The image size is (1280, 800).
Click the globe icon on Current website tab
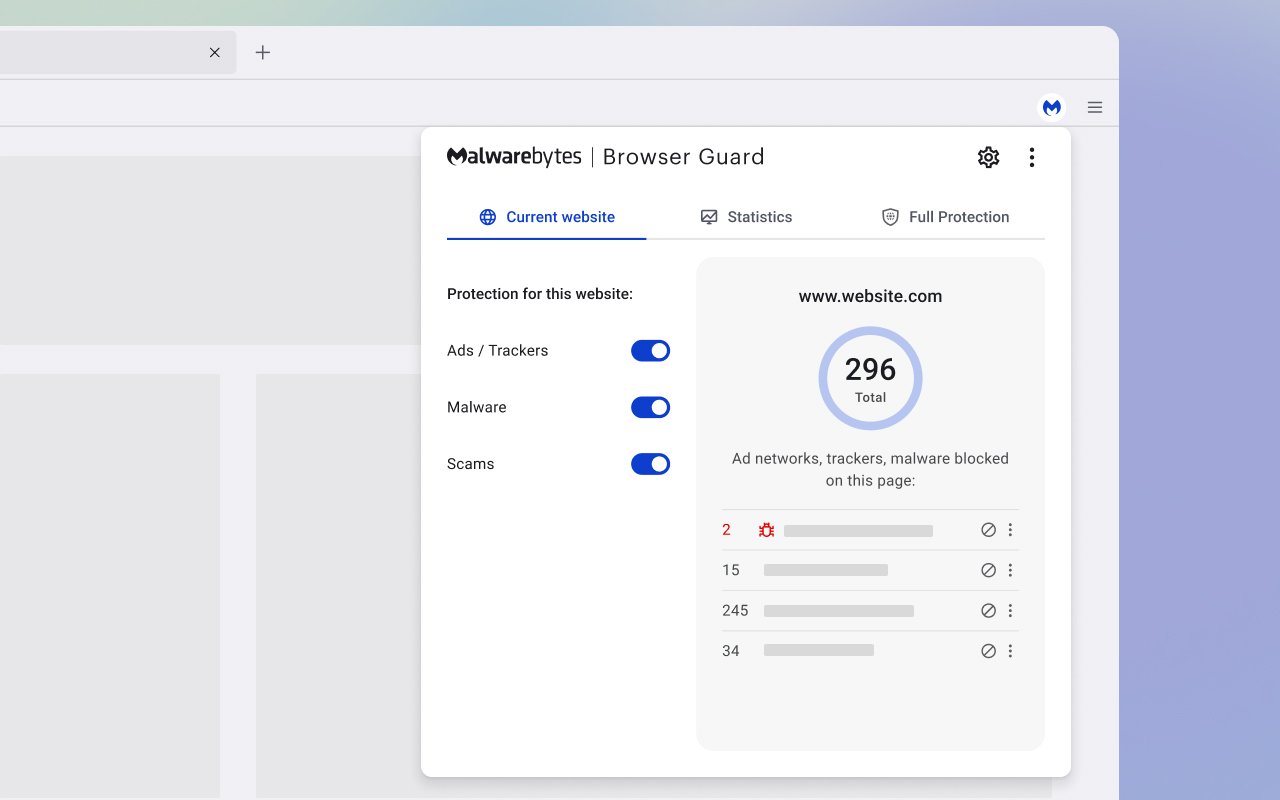(487, 216)
